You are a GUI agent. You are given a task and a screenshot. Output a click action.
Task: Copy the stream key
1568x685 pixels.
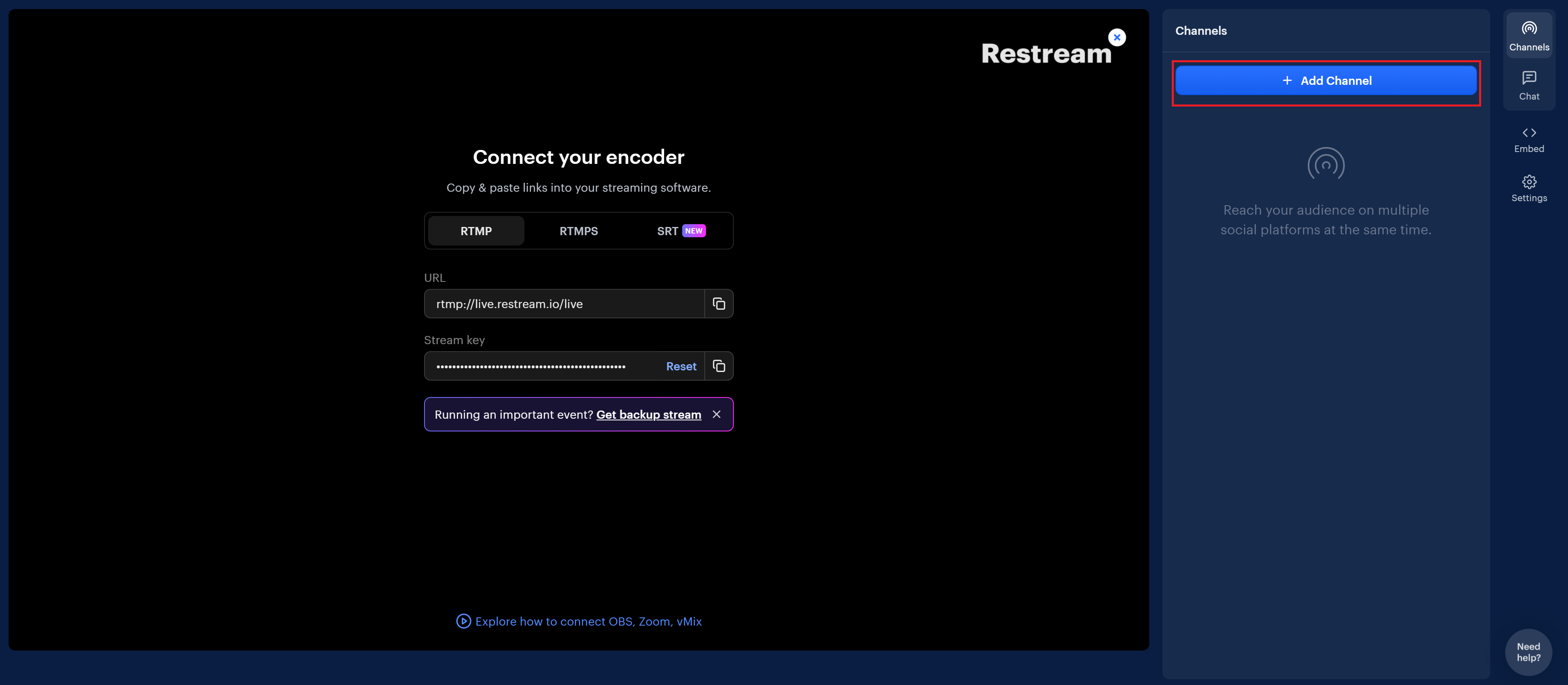tap(718, 366)
